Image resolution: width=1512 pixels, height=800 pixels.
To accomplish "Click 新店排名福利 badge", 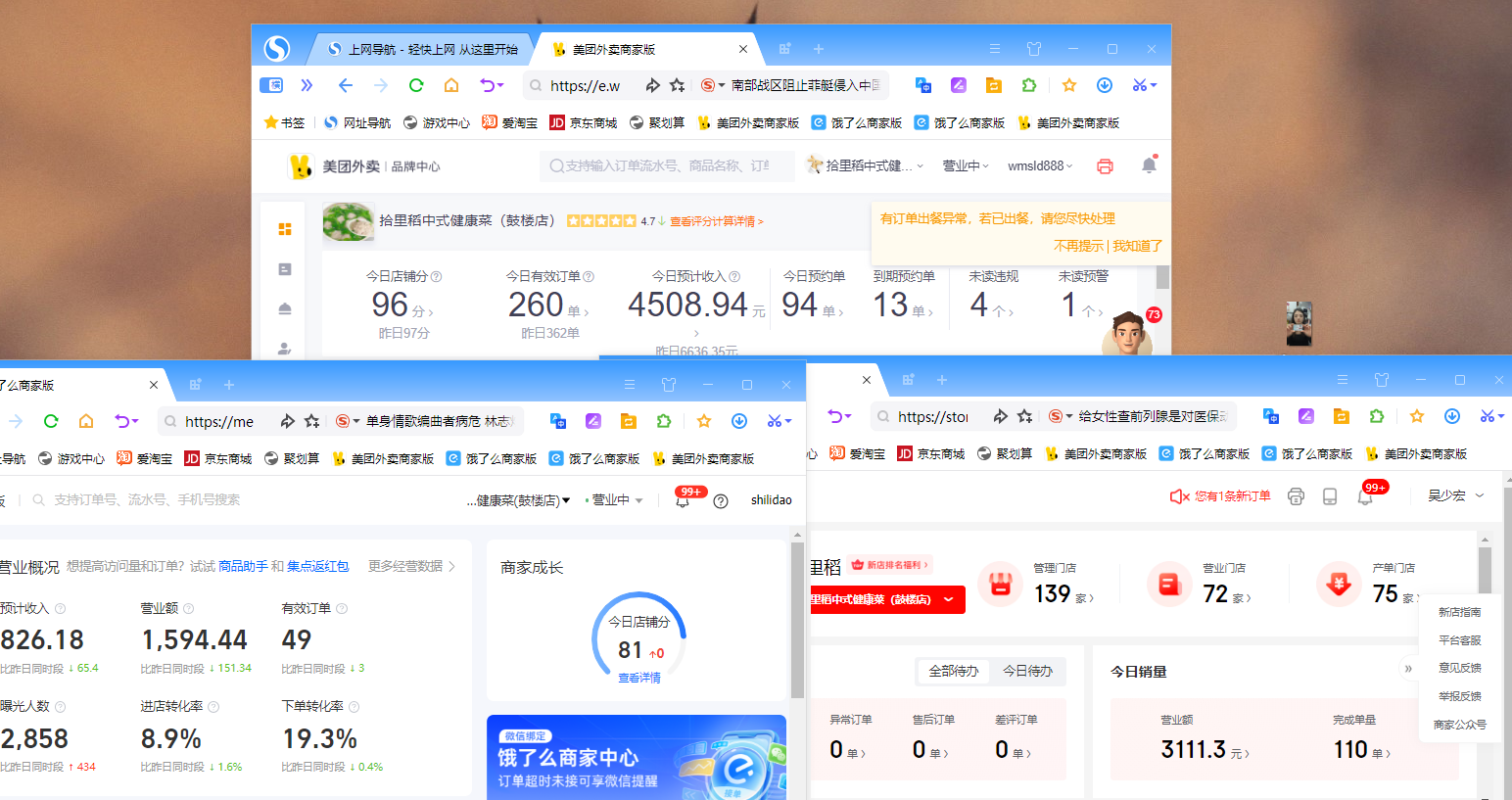I will (890, 565).
